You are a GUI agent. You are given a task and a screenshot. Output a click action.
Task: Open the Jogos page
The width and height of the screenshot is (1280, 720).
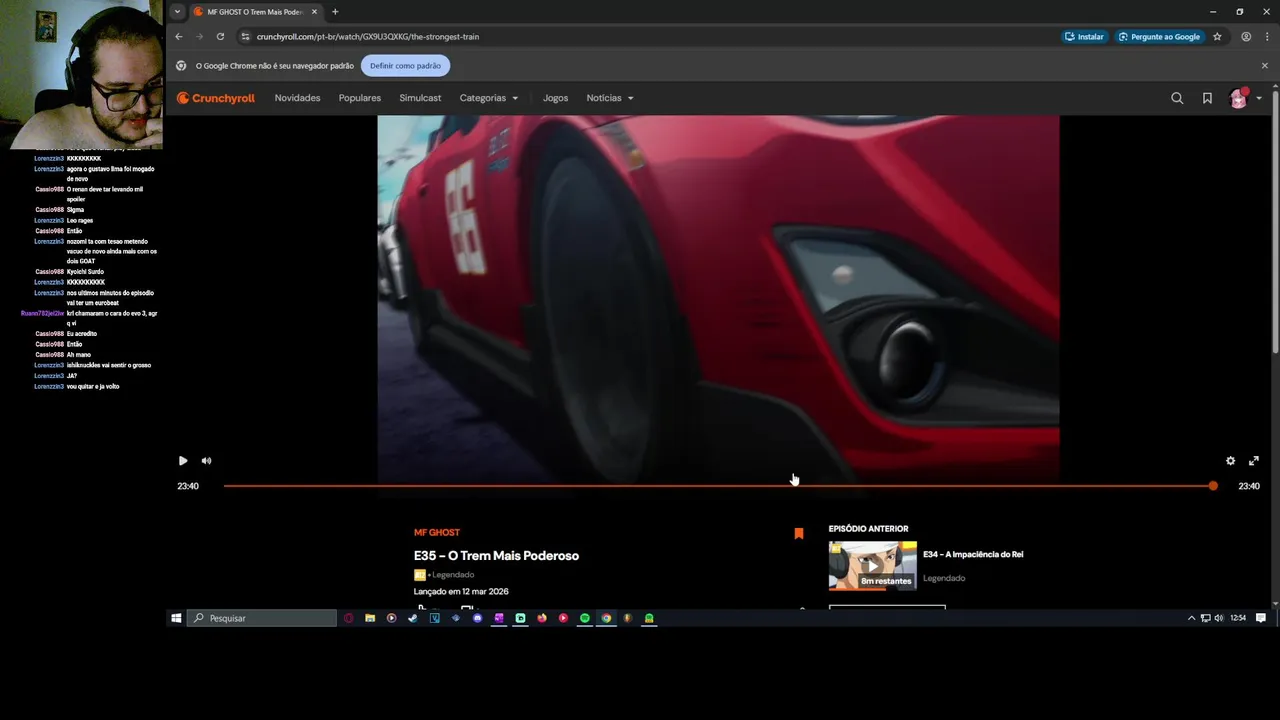555,98
